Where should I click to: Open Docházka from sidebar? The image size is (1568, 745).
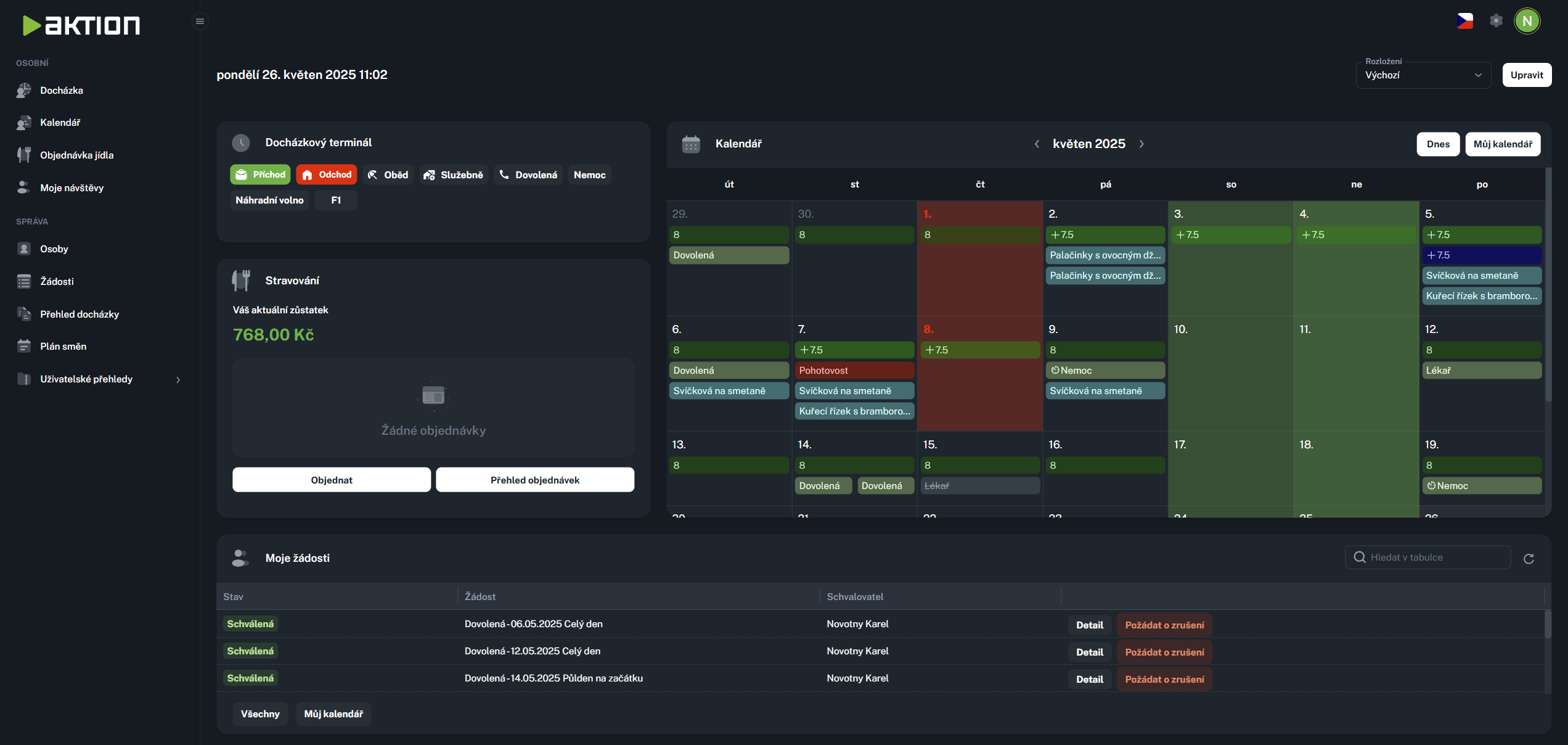coord(61,90)
